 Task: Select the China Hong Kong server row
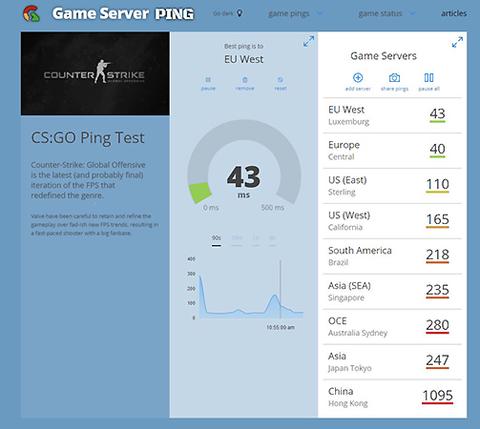[x=392, y=397]
